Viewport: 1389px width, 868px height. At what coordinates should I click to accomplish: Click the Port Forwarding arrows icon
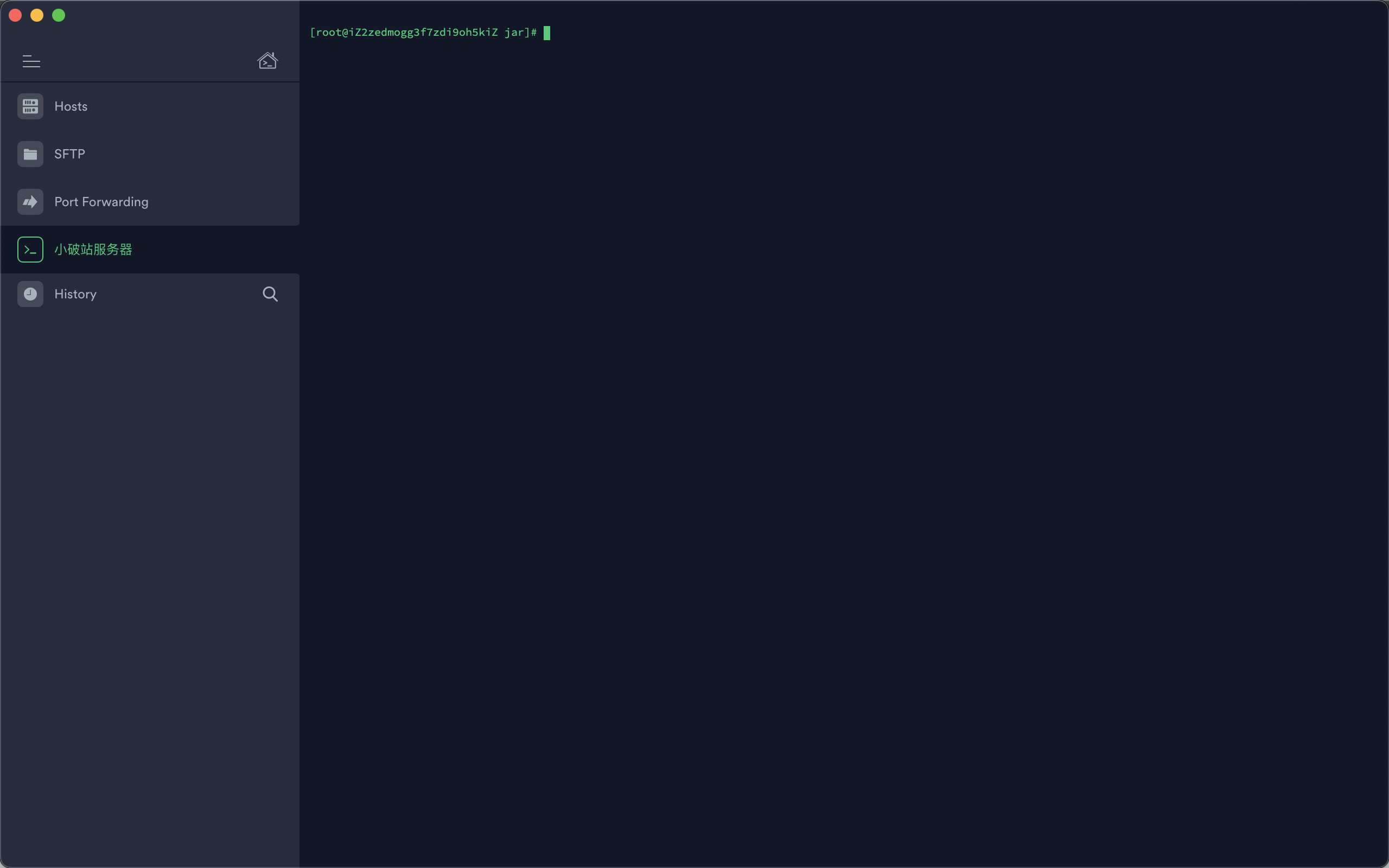30,201
